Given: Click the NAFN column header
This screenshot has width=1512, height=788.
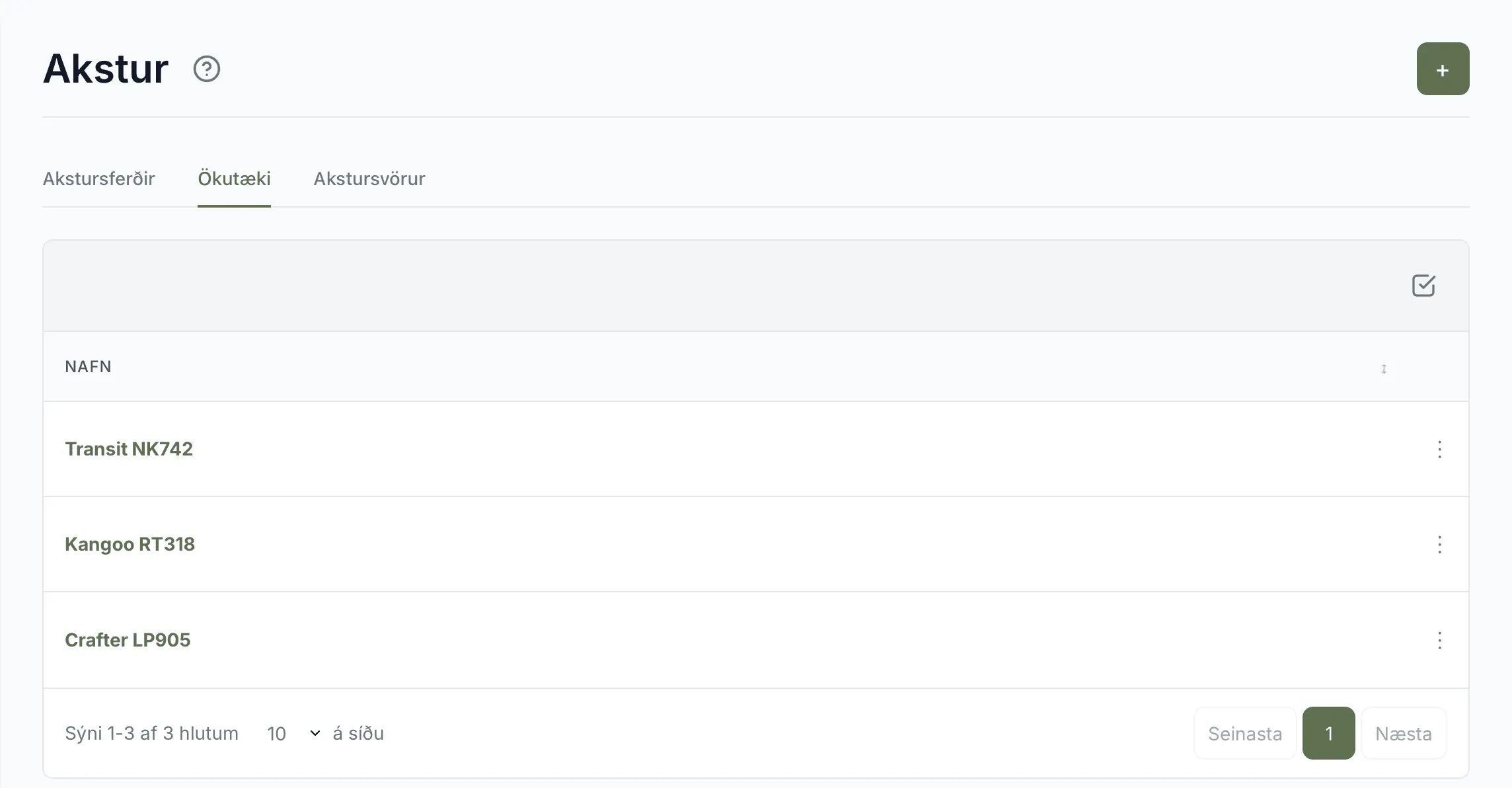Looking at the screenshot, I should 88,366.
